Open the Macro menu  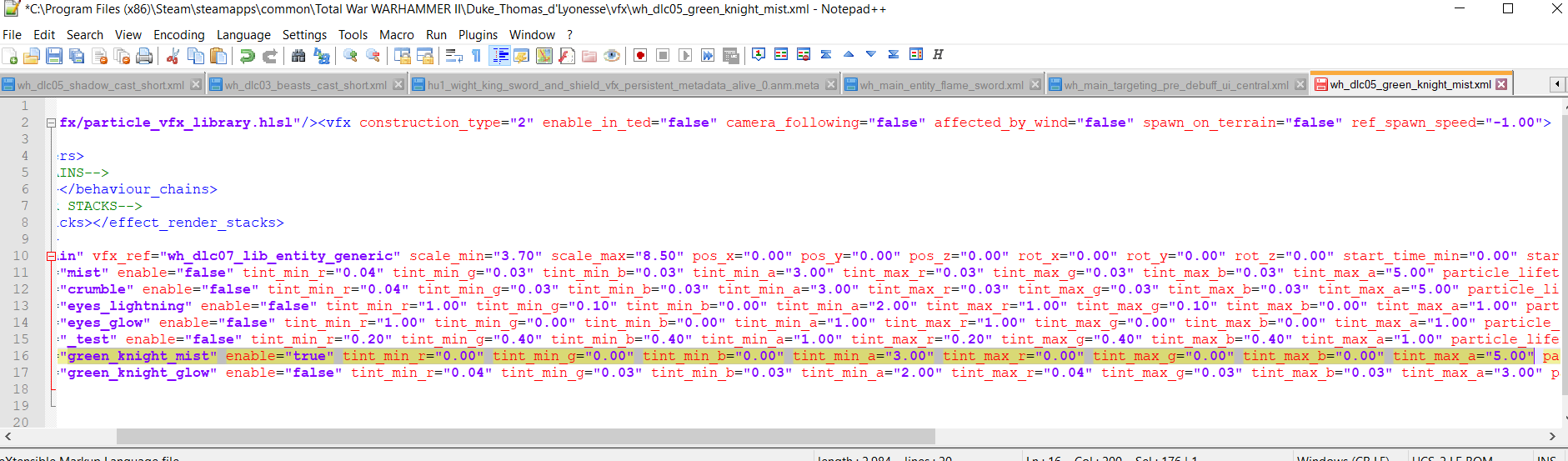pos(397,35)
